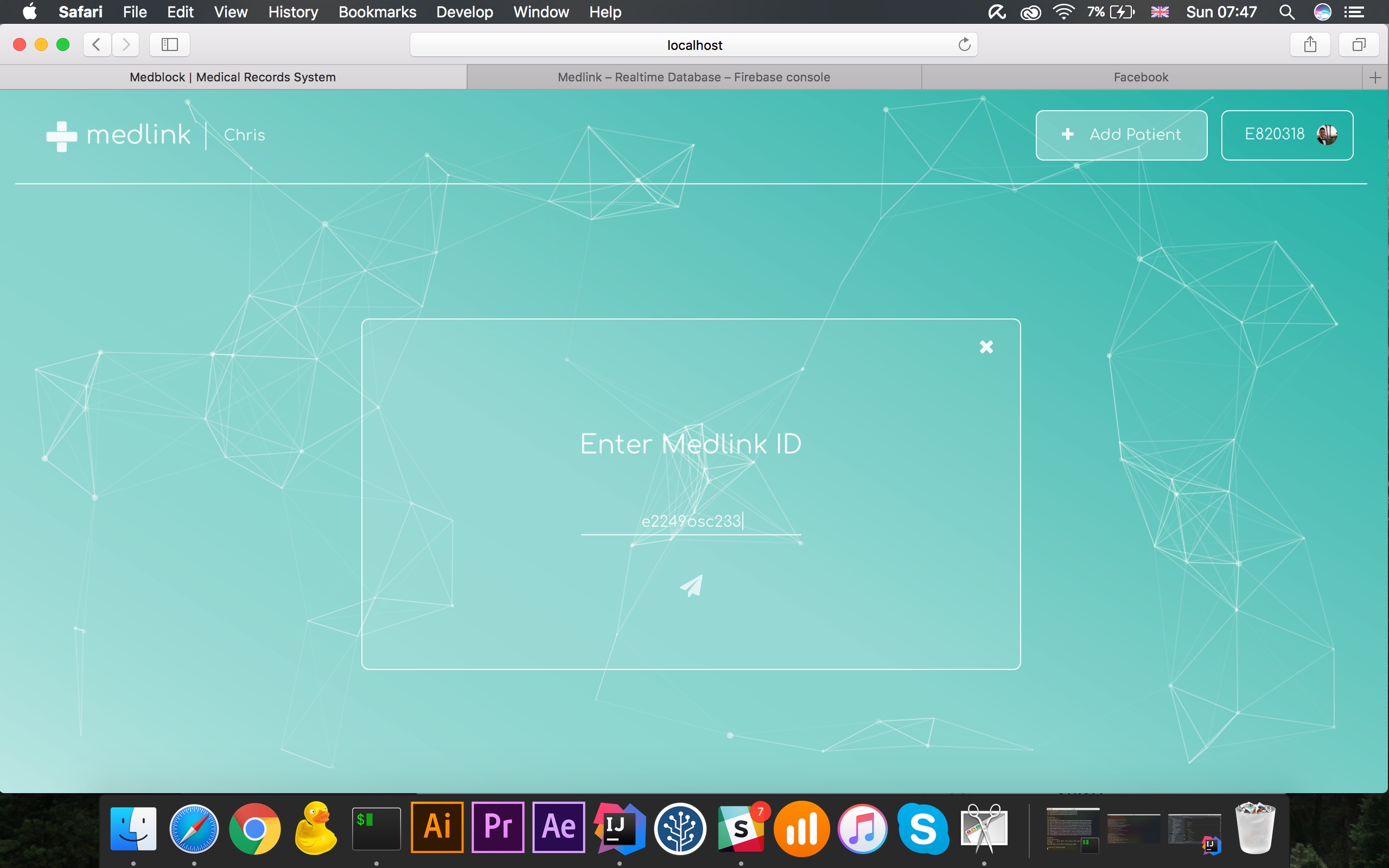Reload the localhost page

[x=964, y=45]
